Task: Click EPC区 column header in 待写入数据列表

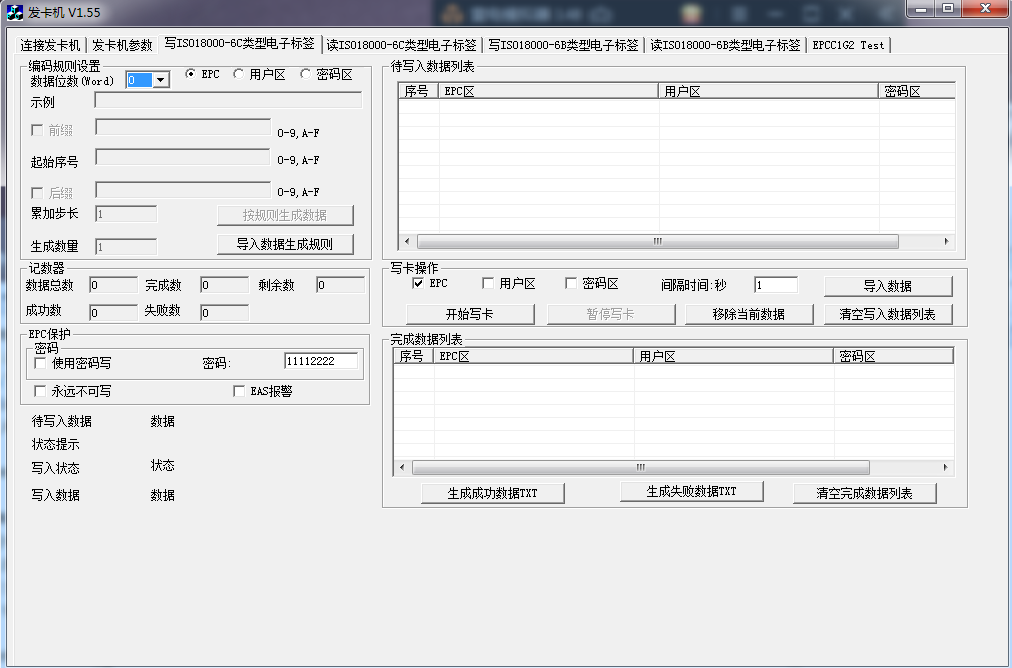Action: pos(549,91)
